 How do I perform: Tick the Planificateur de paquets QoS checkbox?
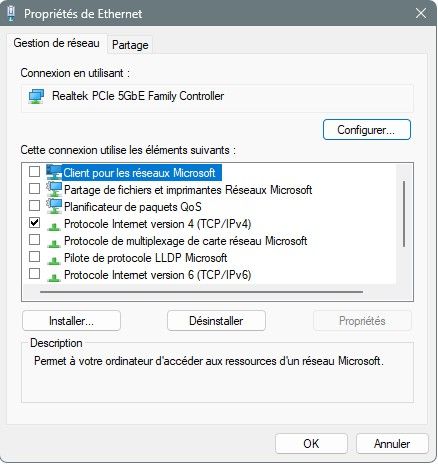pyautogui.click(x=34, y=206)
